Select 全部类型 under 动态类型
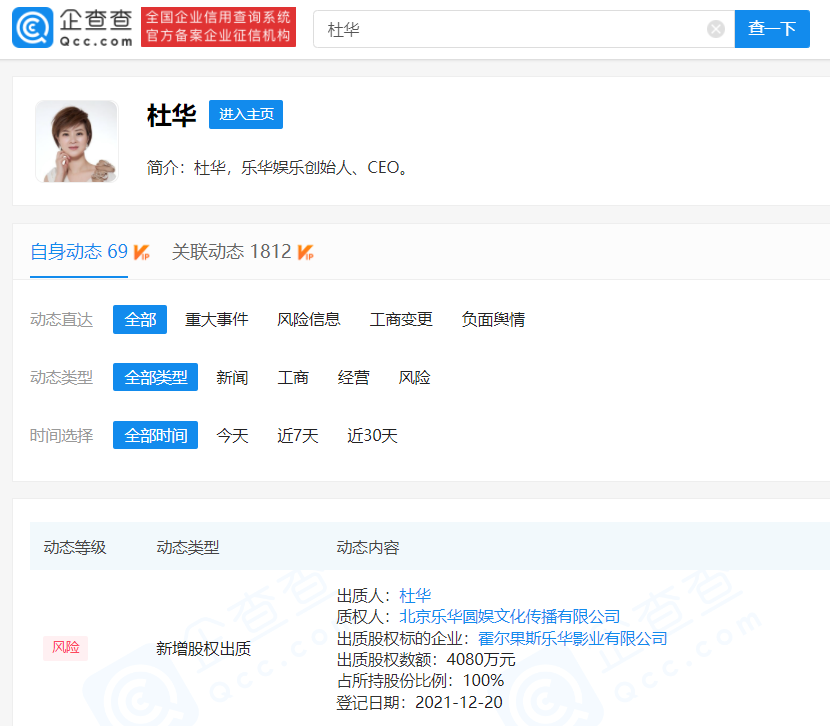 point(156,377)
